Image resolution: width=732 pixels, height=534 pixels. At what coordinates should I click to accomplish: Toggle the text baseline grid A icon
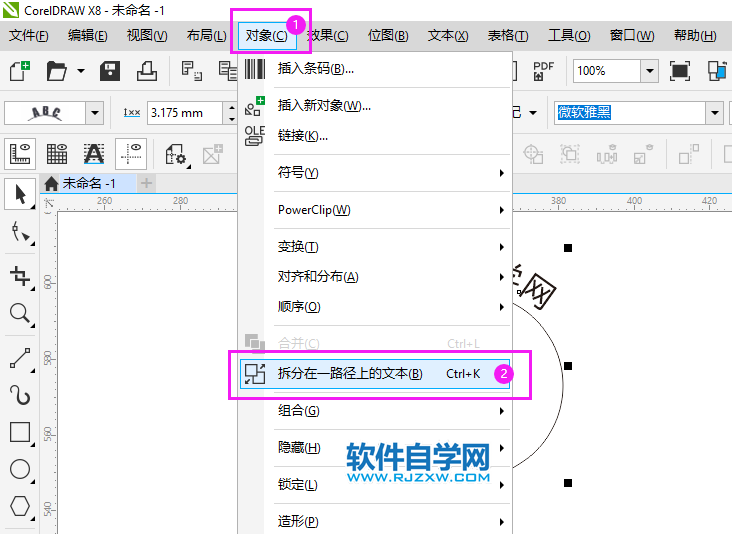94,154
